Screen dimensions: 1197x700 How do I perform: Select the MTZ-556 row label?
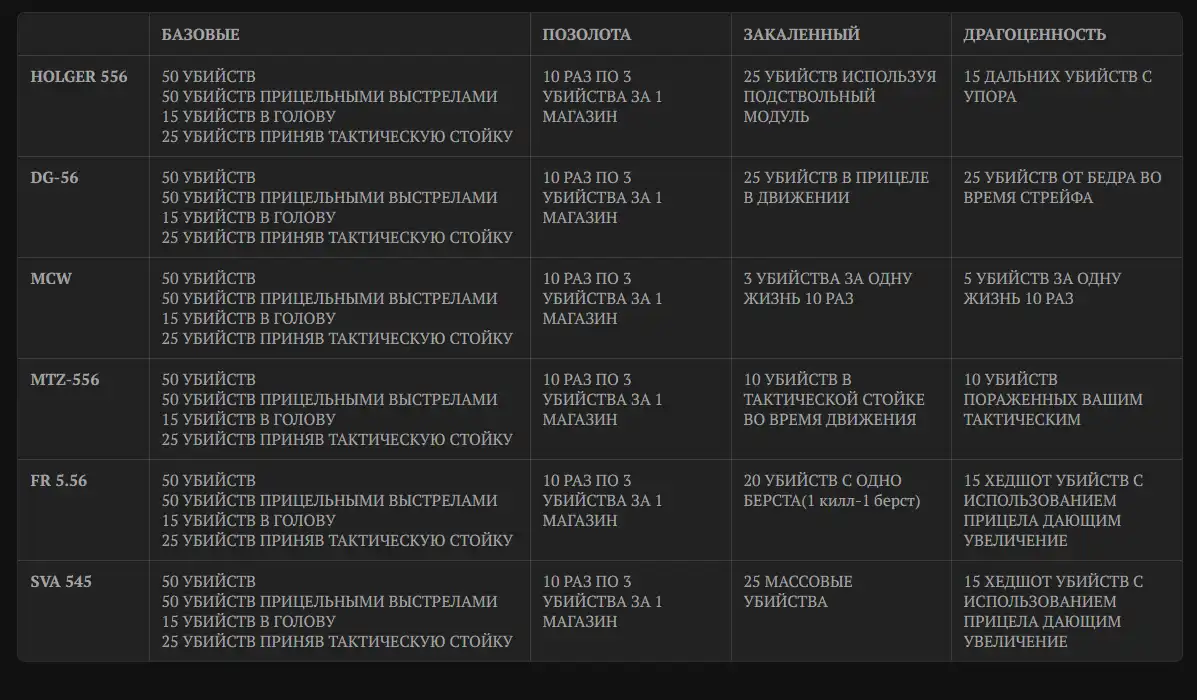pos(65,379)
